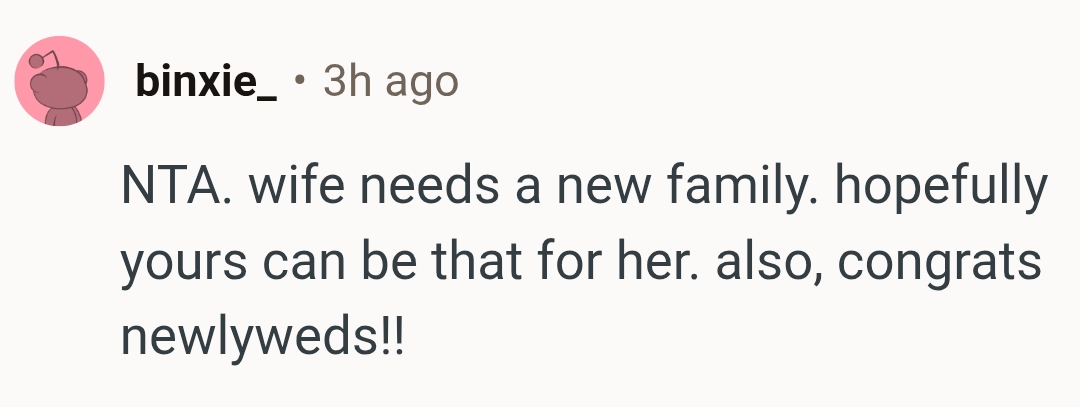Click the 3h ago timestamp

(x=390, y=82)
